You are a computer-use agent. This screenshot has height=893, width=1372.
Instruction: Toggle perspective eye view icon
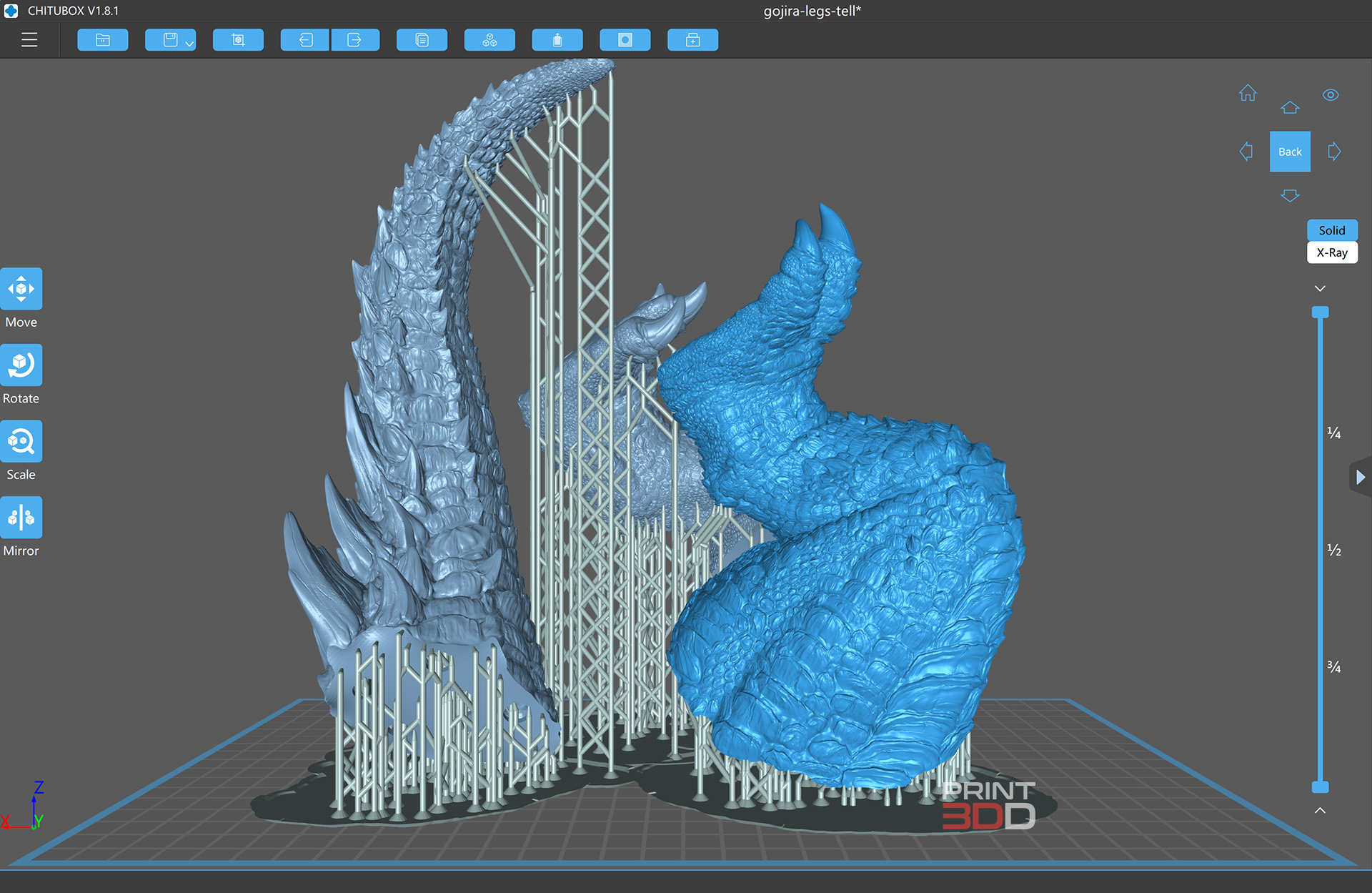click(x=1331, y=95)
